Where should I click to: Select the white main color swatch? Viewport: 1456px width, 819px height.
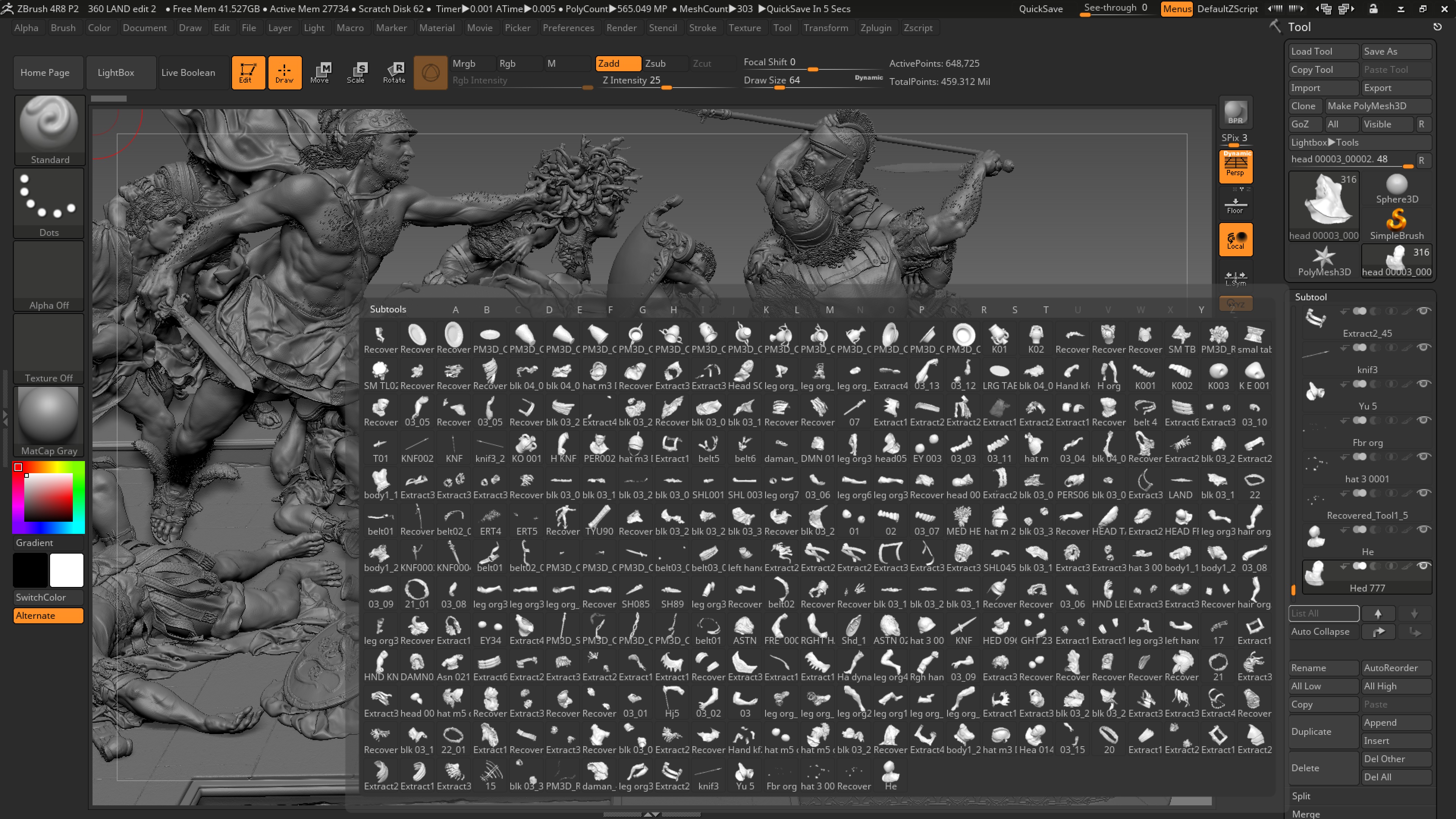coord(67,570)
